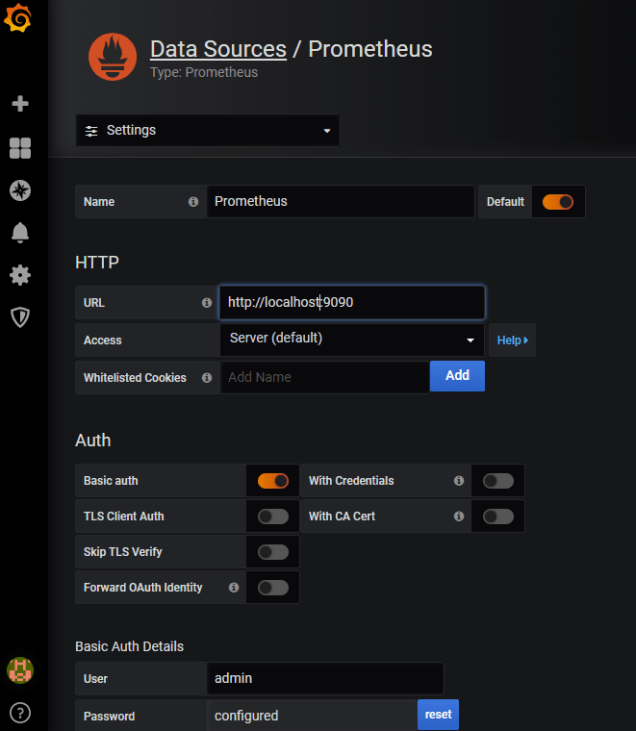636x731 pixels.
Task: Enable the TLS Client Auth toggle
Action: pos(273,516)
